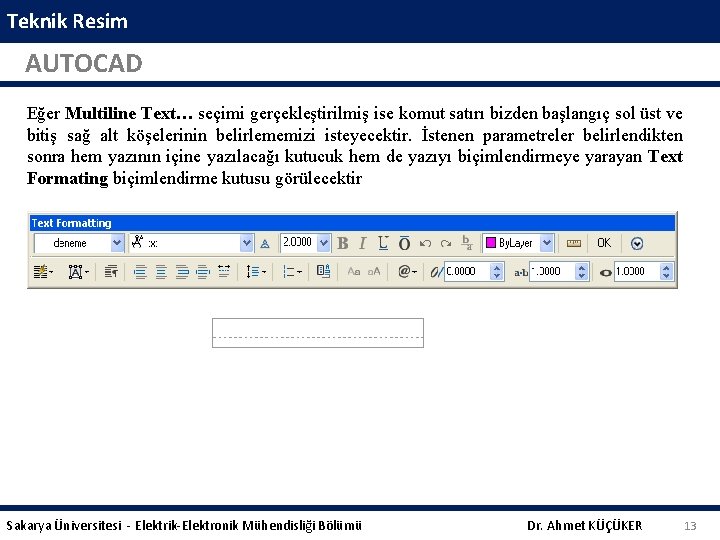Toggle Overline formatting
The height and width of the screenshot is (540, 720).
[x=404, y=243]
